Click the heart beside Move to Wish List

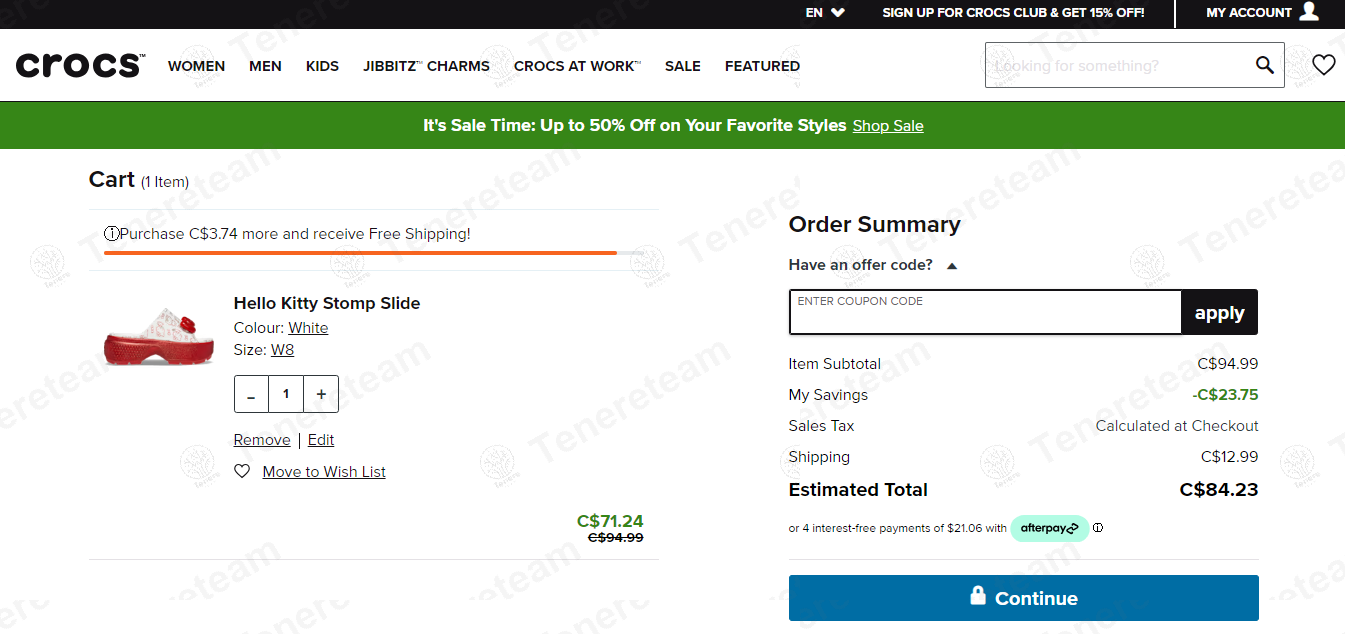241,470
